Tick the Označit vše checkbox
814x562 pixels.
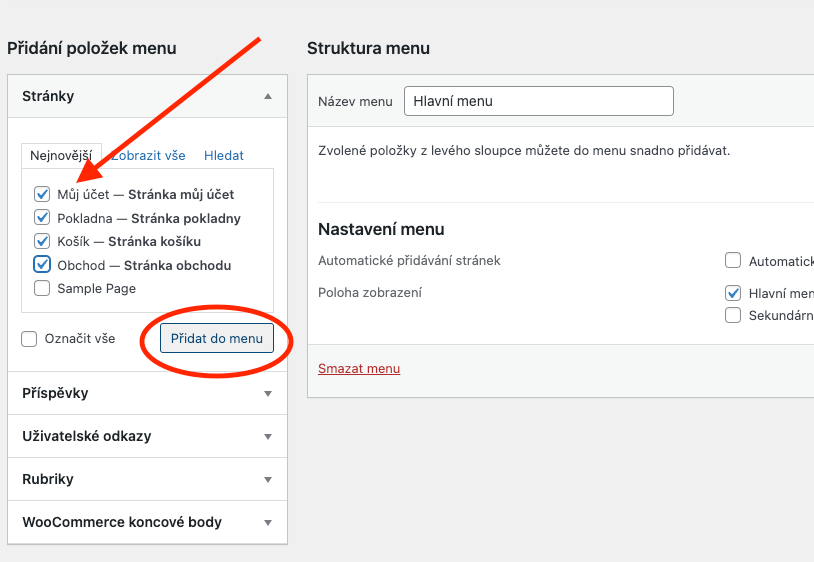[29, 339]
